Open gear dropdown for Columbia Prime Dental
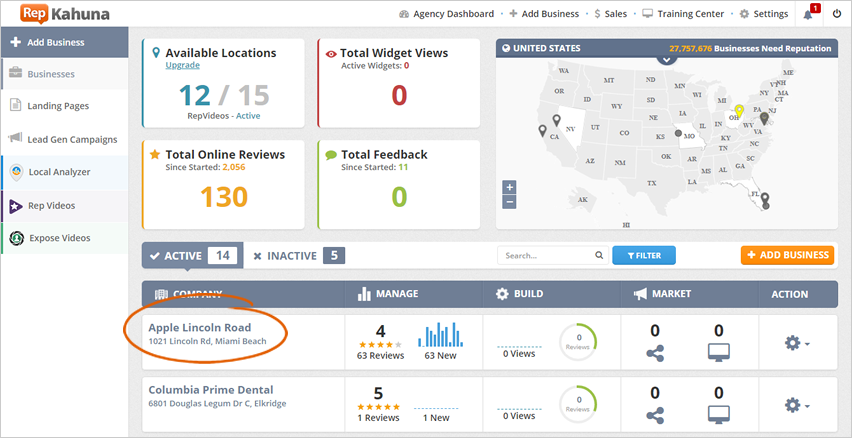The width and height of the screenshot is (852, 438). (x=796, y=405)
